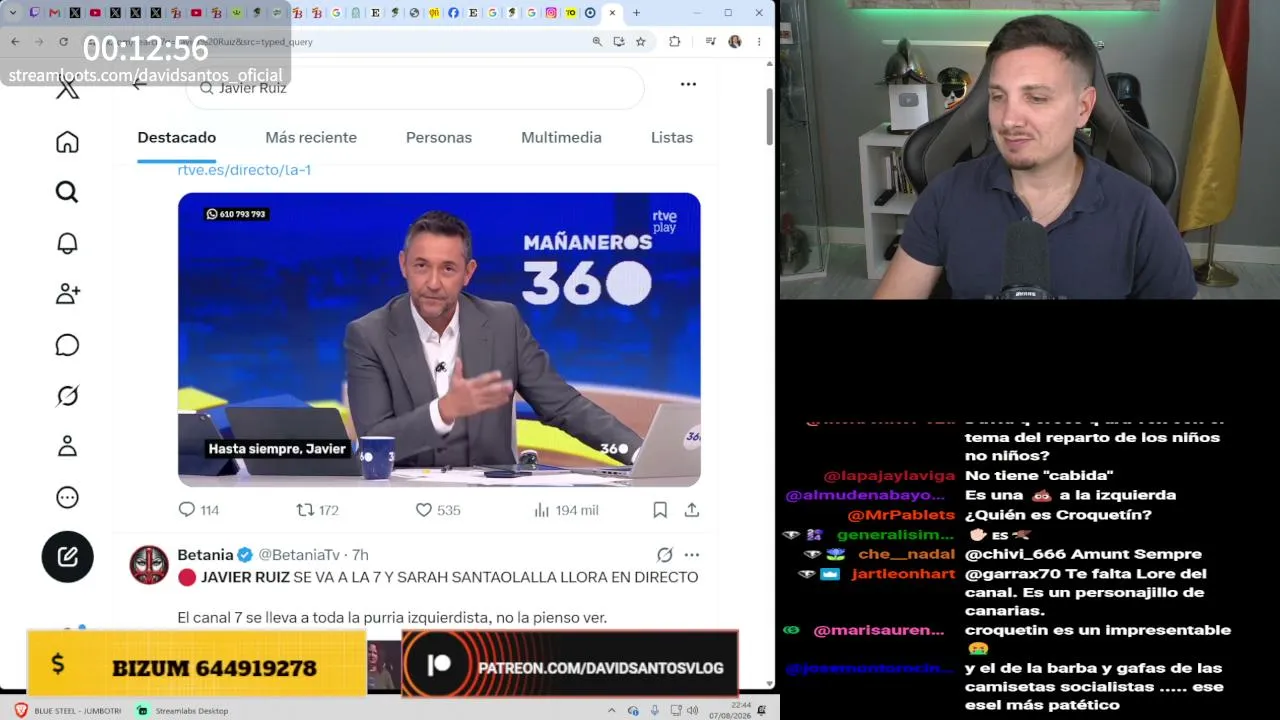Screen dimensions: 1280x720
Task: Bookmark this page with the star icon
Action: 641,42
